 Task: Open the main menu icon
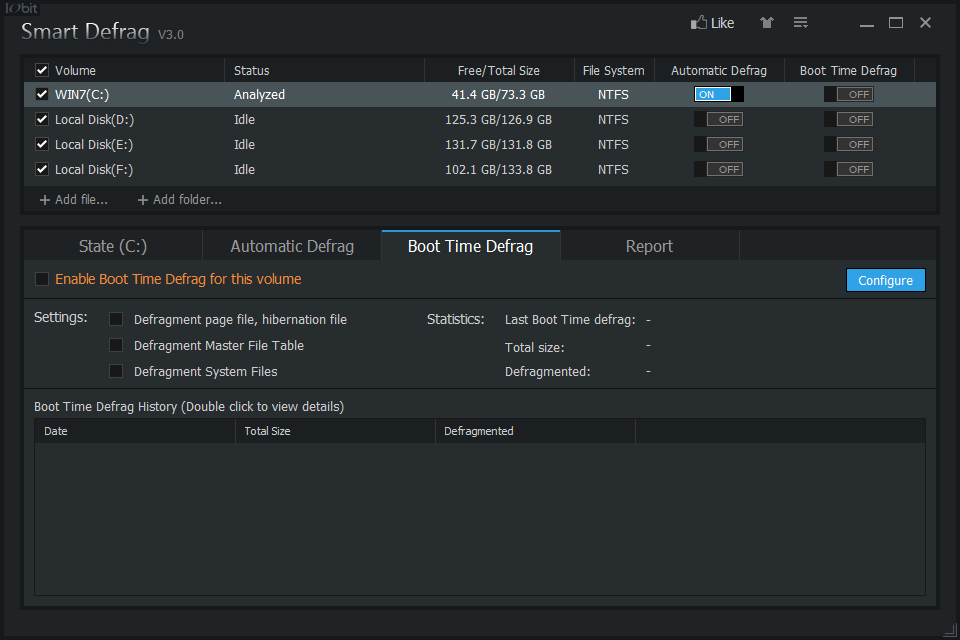pos(800,23)
